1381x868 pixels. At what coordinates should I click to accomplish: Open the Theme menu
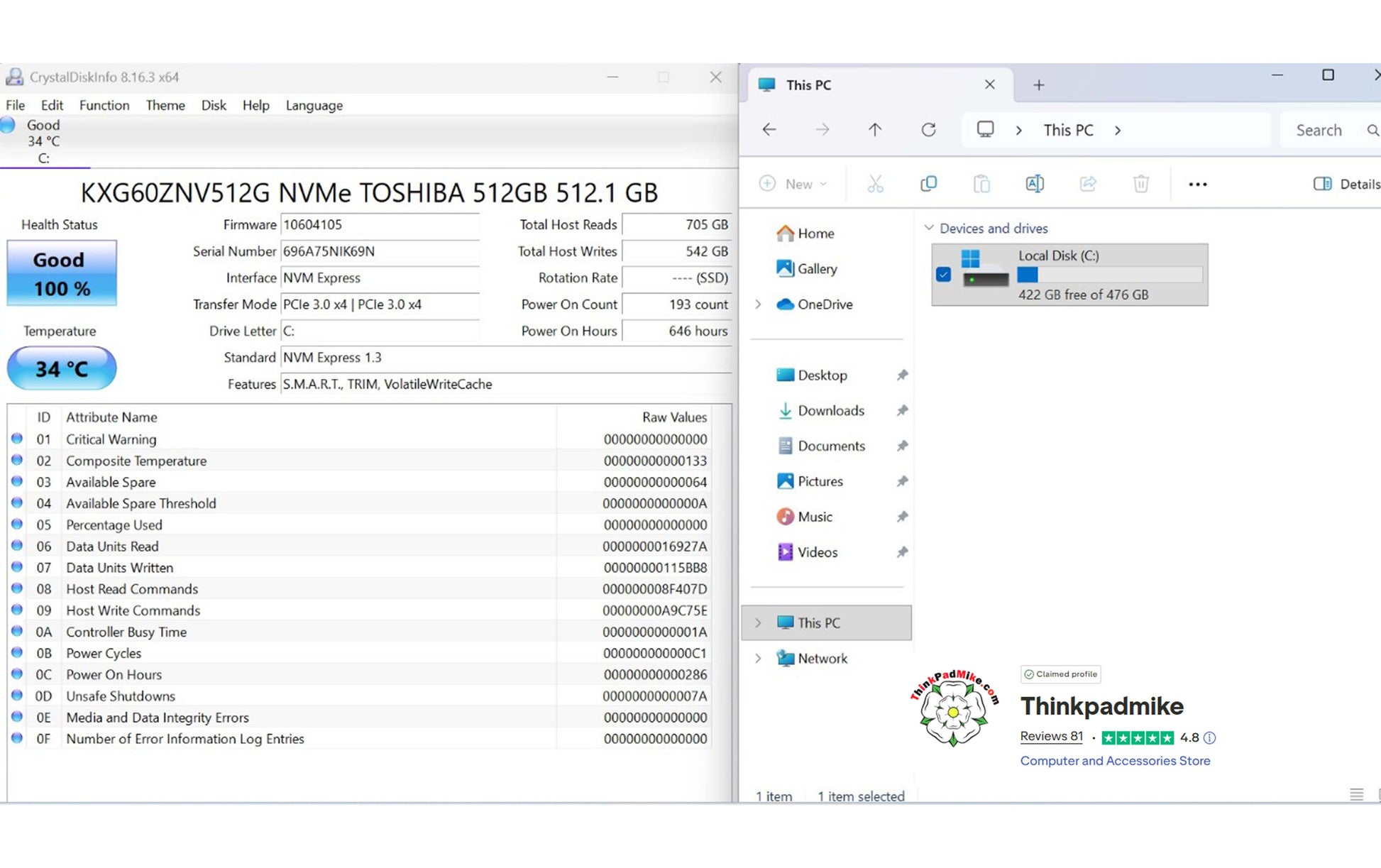tap(165, 105)
